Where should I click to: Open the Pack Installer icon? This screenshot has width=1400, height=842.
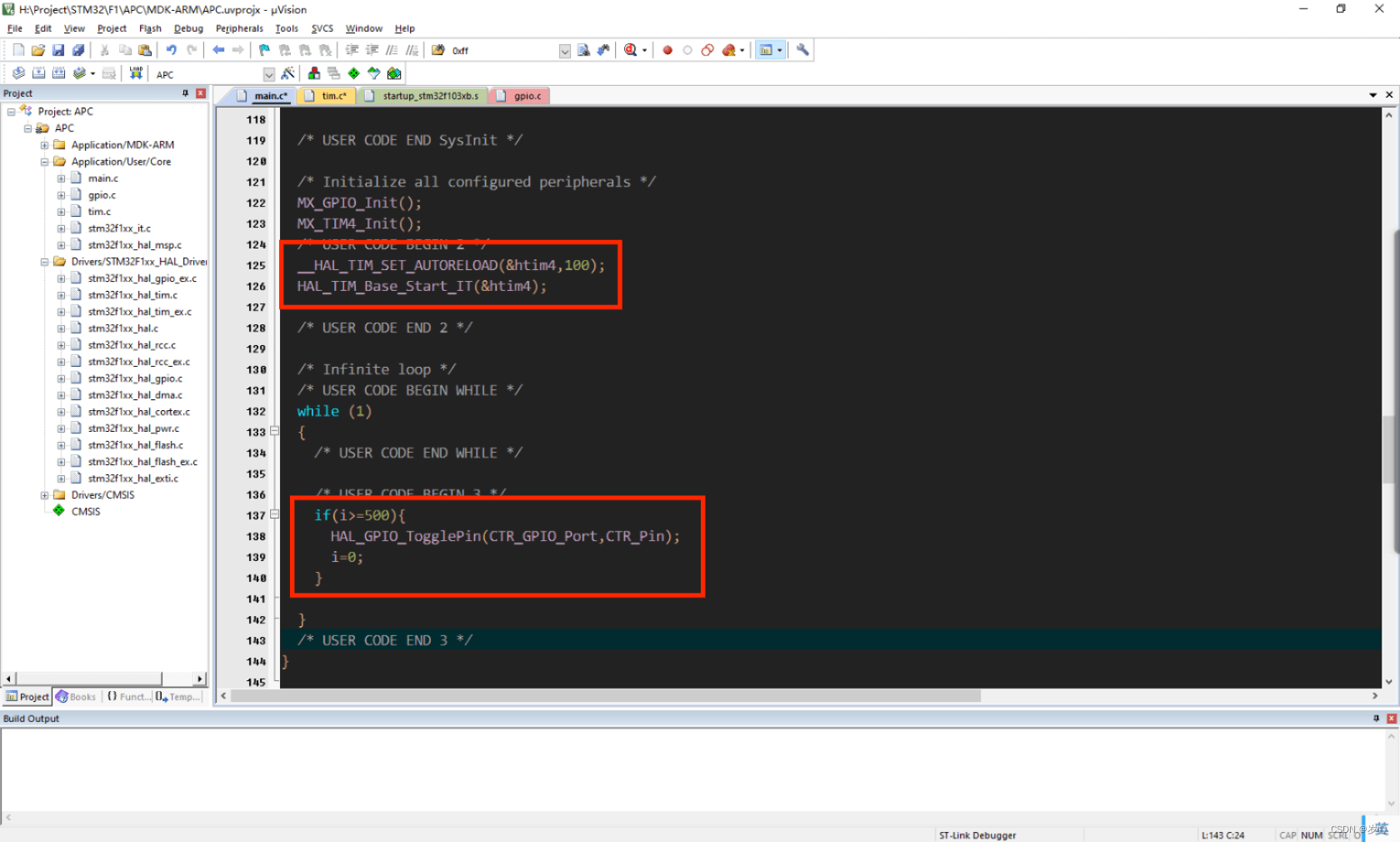click(x=394, y=73)
